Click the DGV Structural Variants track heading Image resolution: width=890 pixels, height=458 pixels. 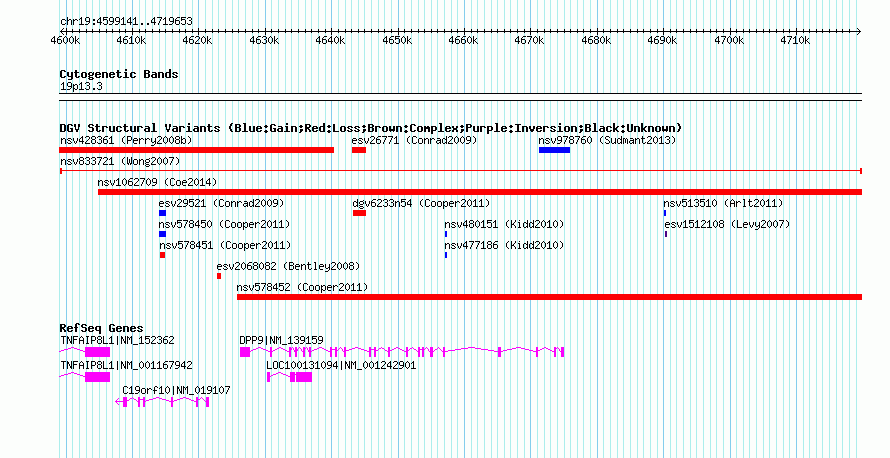point(371,128)
